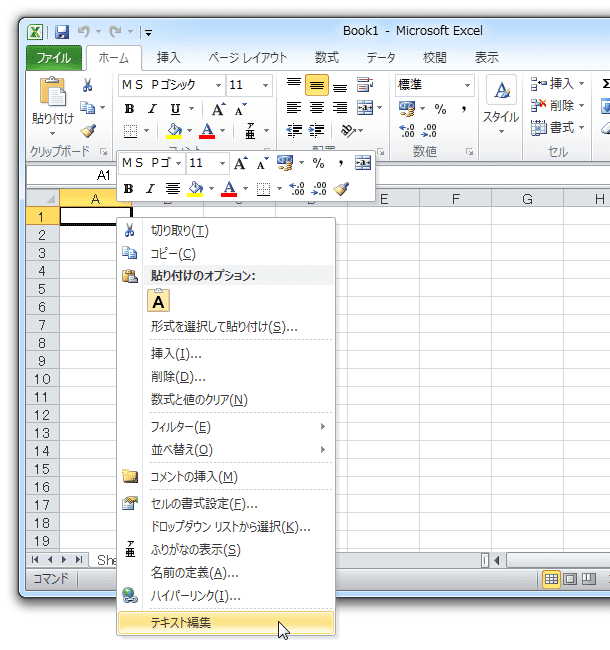Click the スタイル button in ribbon
Viewport: 610px width, 650px height.
(x=501, y=105)
